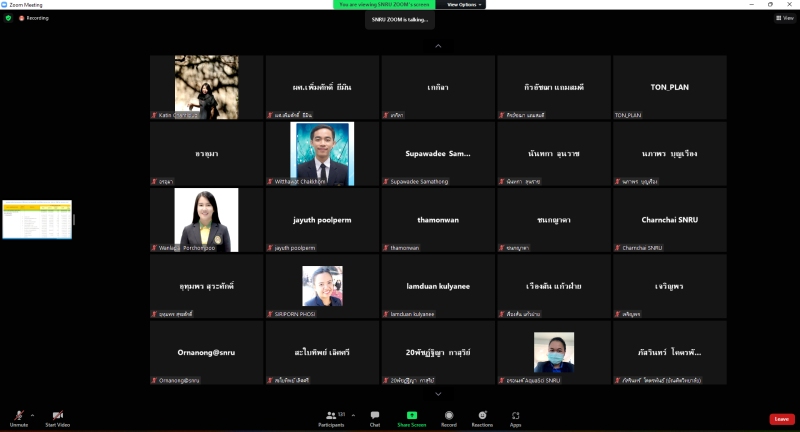Expand the View Options dropdown
800x432 pixels.
(x=465, y=5)
